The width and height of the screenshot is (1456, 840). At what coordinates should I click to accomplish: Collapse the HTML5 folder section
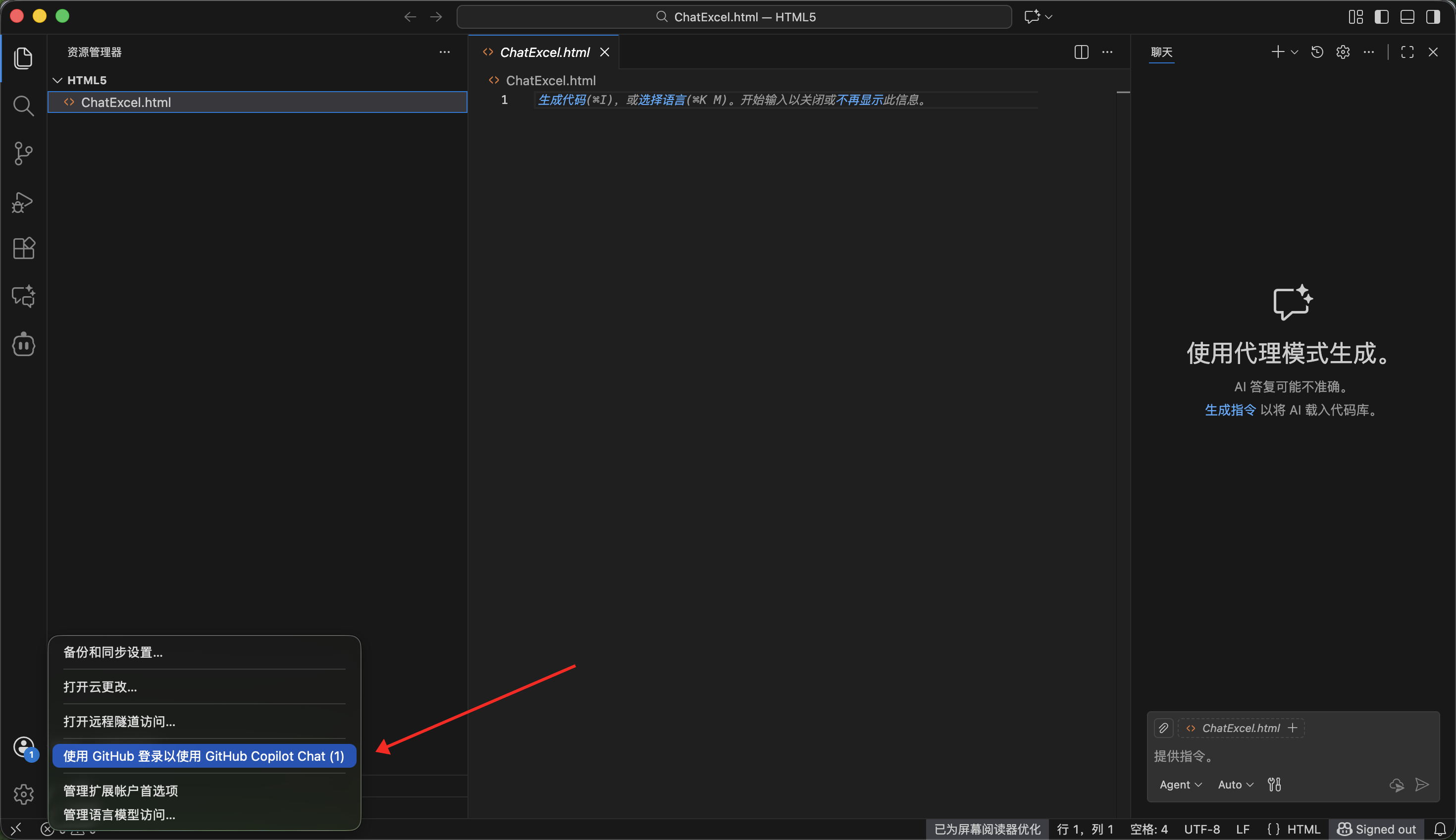pos(57,80)
